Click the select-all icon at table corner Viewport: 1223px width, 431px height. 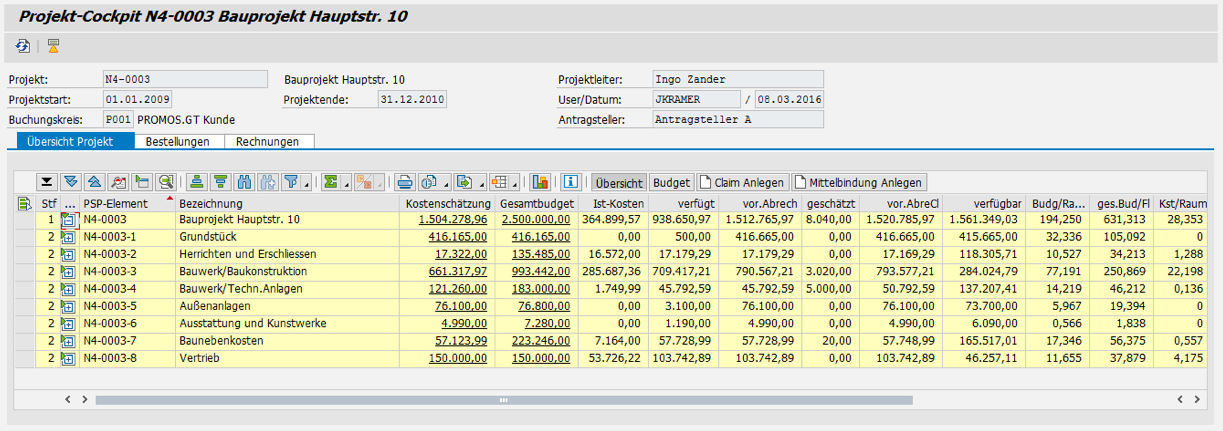[25, 204]
